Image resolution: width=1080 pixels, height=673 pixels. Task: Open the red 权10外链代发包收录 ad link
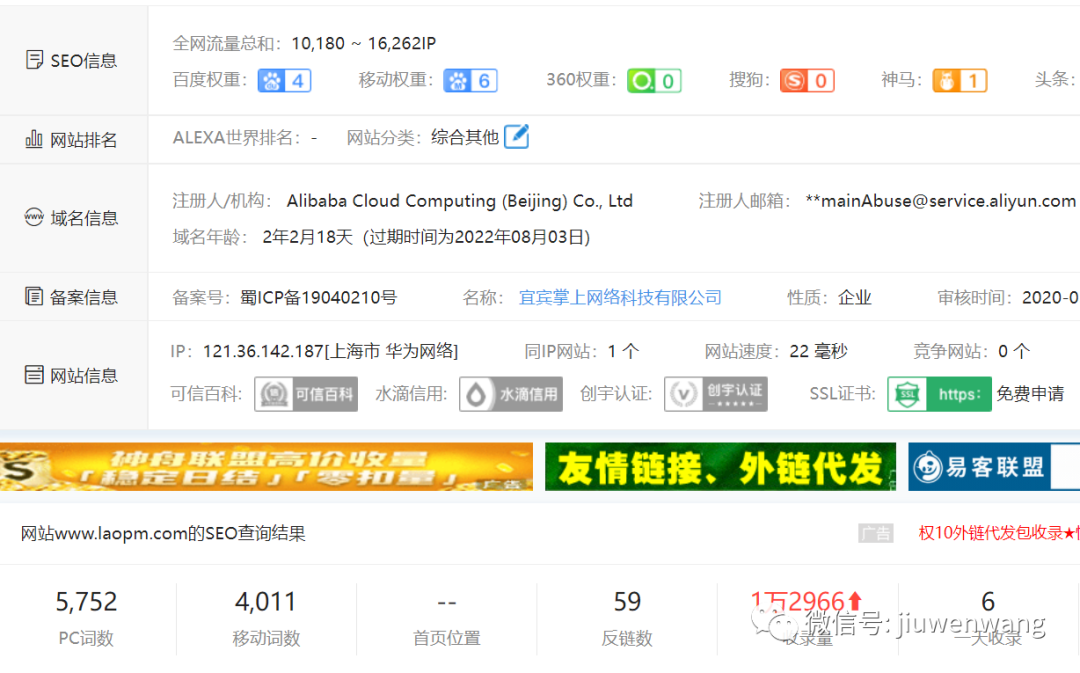pos(999,532)
